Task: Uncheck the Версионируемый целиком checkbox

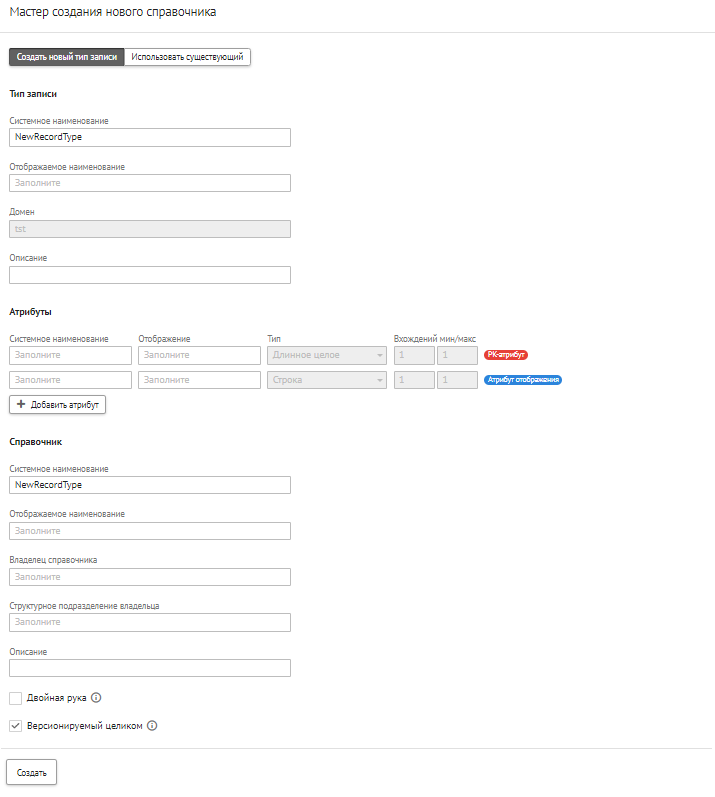Action: [15, 726]
